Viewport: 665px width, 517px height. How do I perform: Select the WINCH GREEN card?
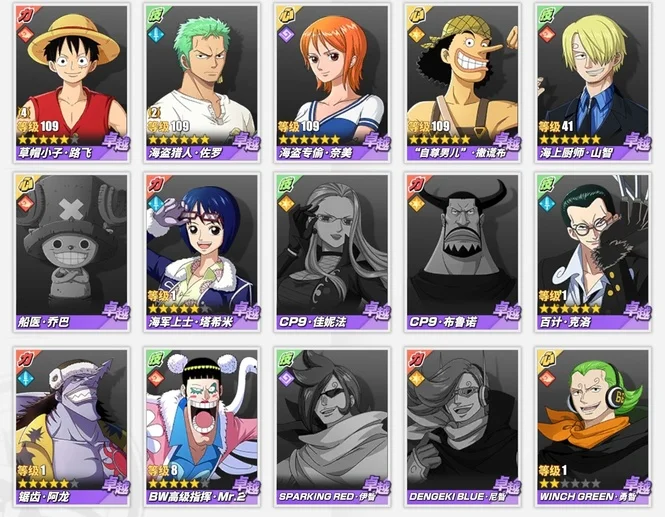[x=593, y=427]
